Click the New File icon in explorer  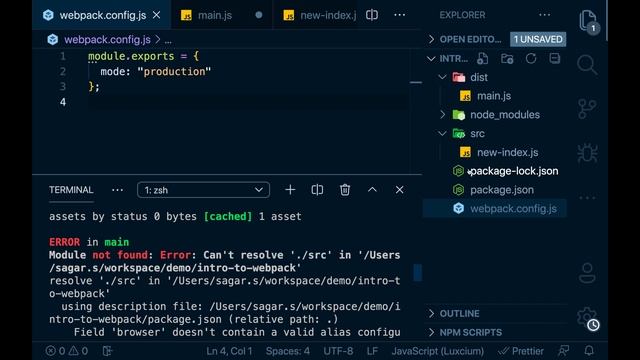tap(482, 58)
